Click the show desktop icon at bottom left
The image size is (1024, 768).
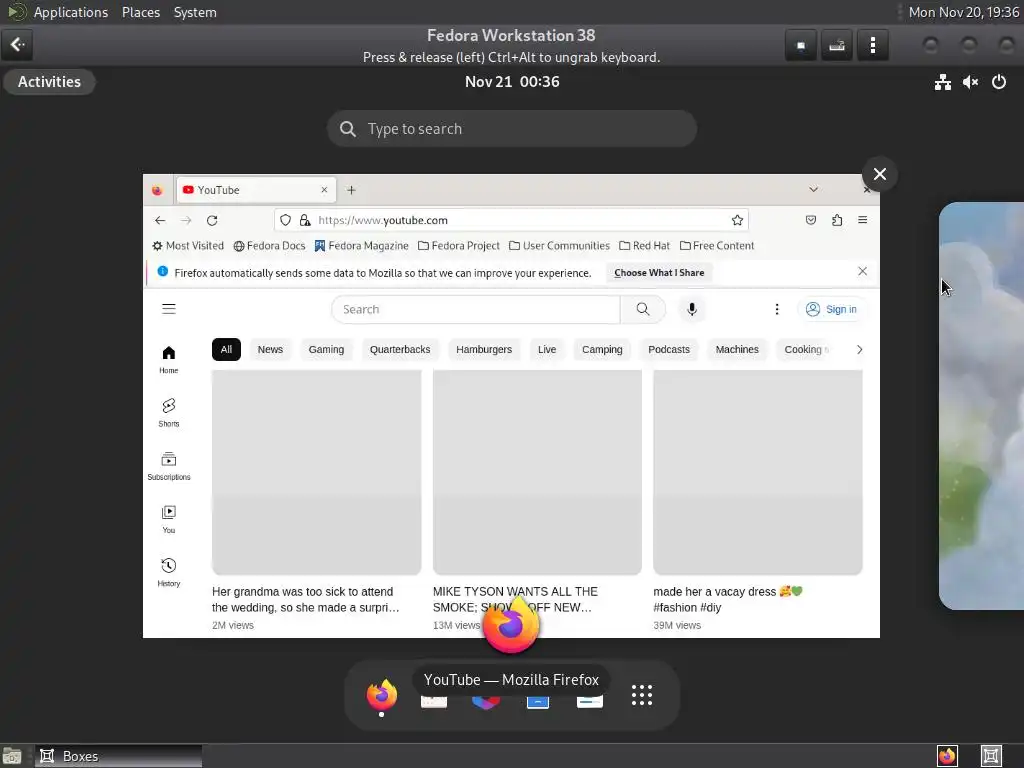[12, 756]
